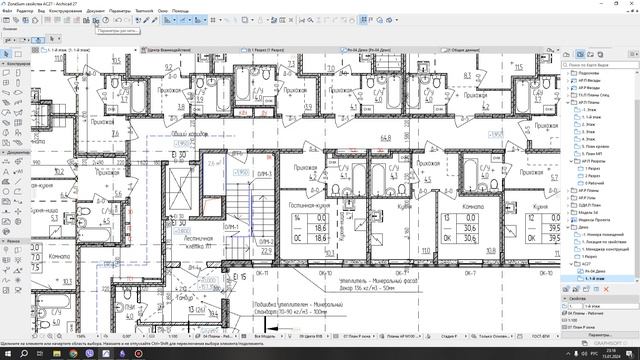Image resolution: width=640 pixels, height=360 pixels.
Task: Toggle Snap Guides button in toolbar
Action: (x=182, y=20)
